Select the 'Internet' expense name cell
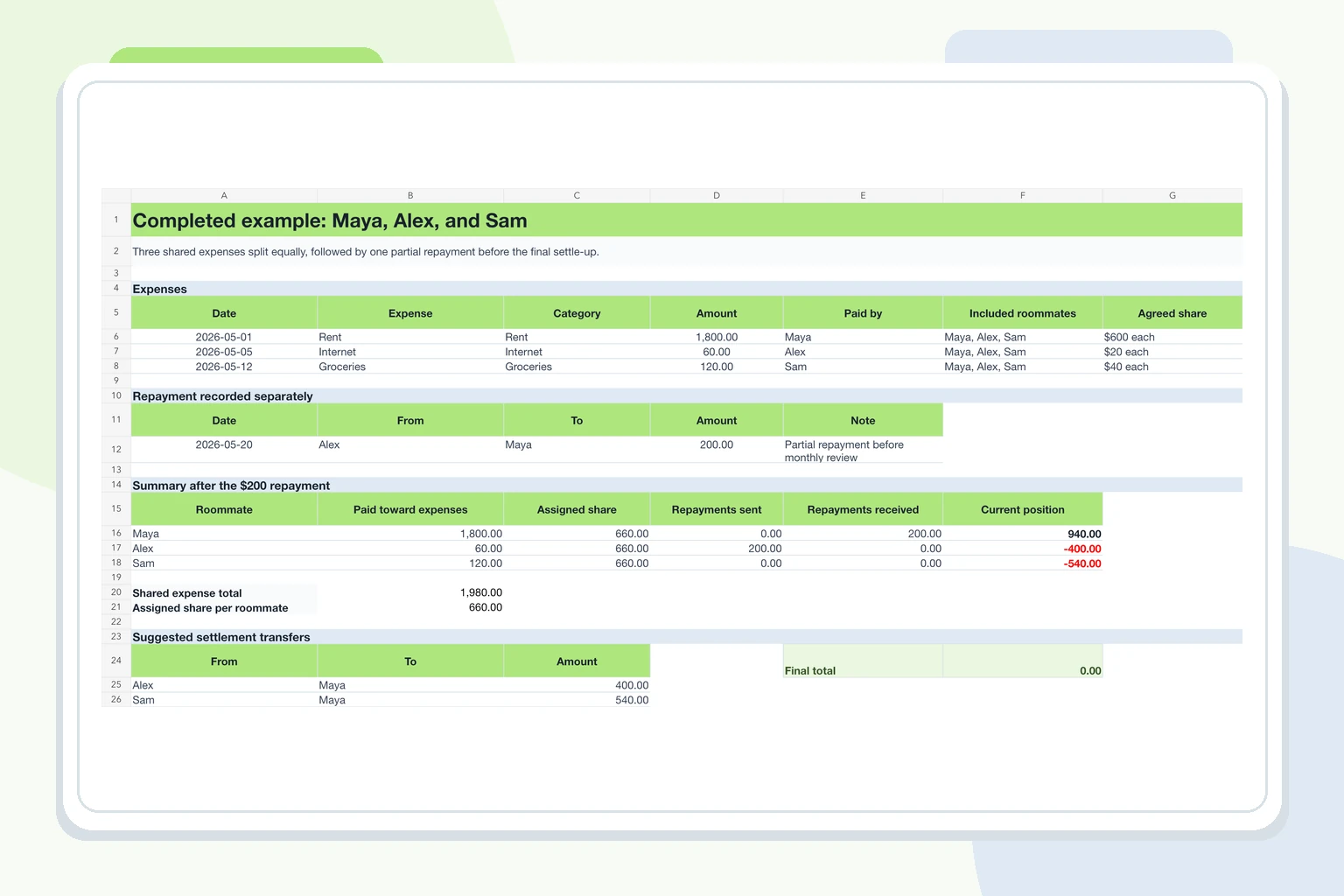This screenshot has width=1344, height=896. [410, 352]
